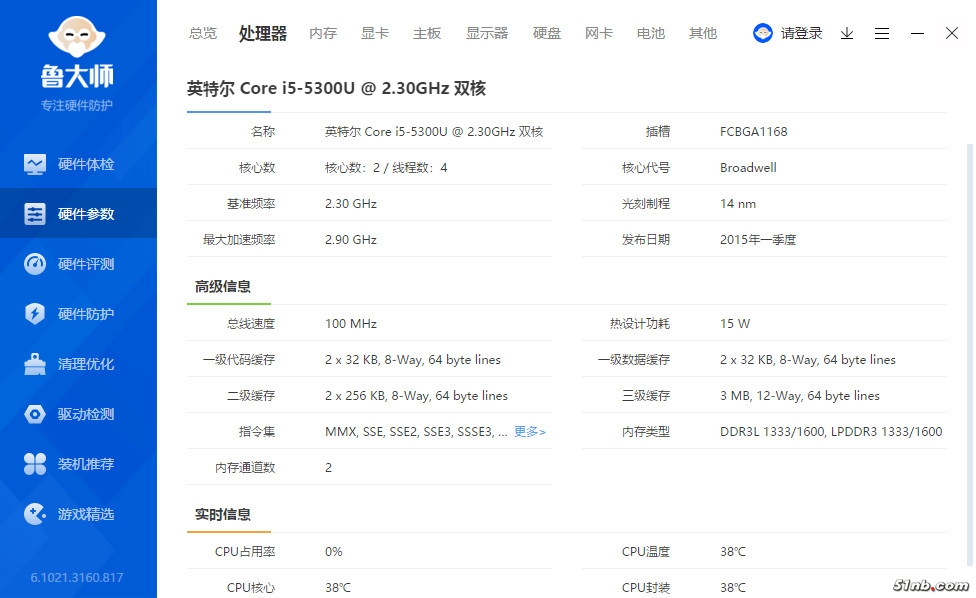Select the L2 cache value 2 x 256 KB

tap(416, 396)
